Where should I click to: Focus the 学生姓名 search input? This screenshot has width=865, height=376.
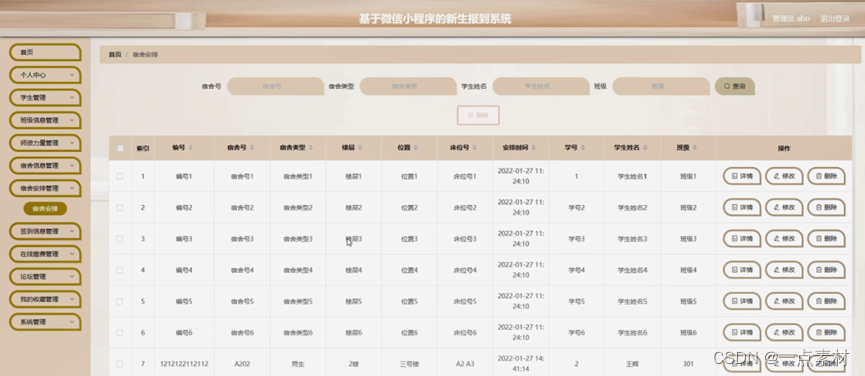[x=541, y=87]
